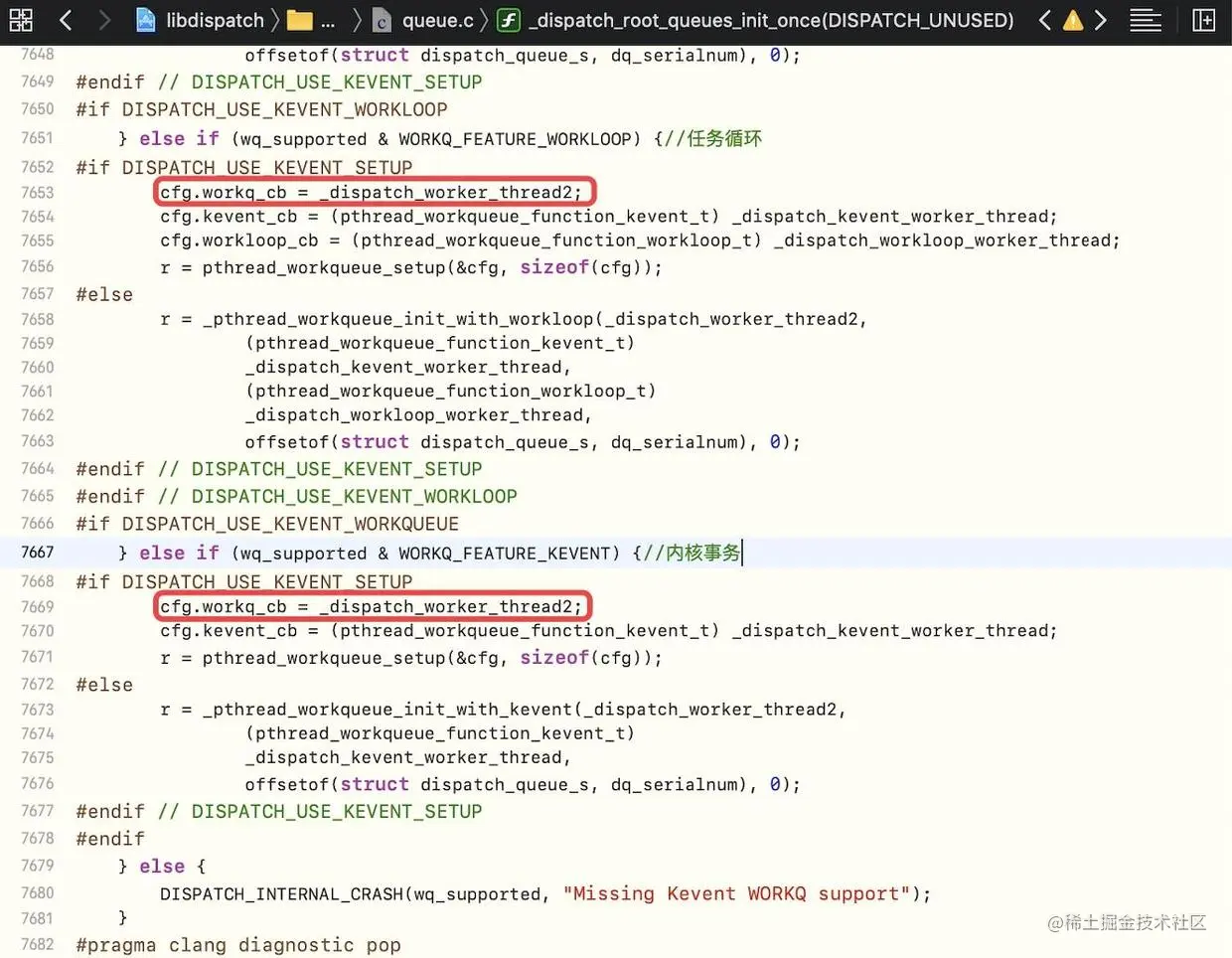Click #endif DISPATCH_USE_KEVENT_SETUP on line 7677

279,812
